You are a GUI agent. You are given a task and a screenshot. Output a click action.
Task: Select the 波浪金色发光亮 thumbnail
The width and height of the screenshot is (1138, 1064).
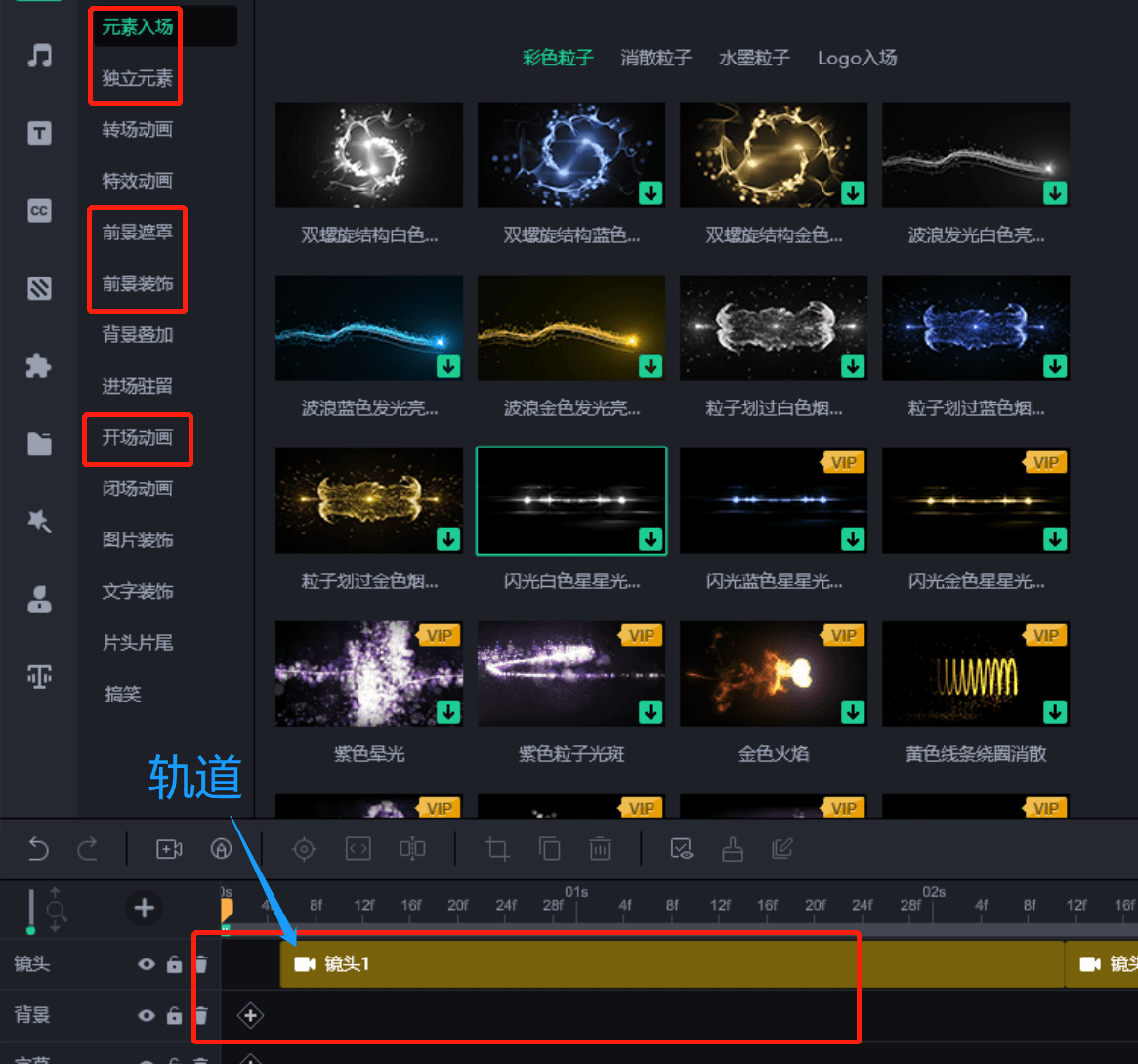571,328
